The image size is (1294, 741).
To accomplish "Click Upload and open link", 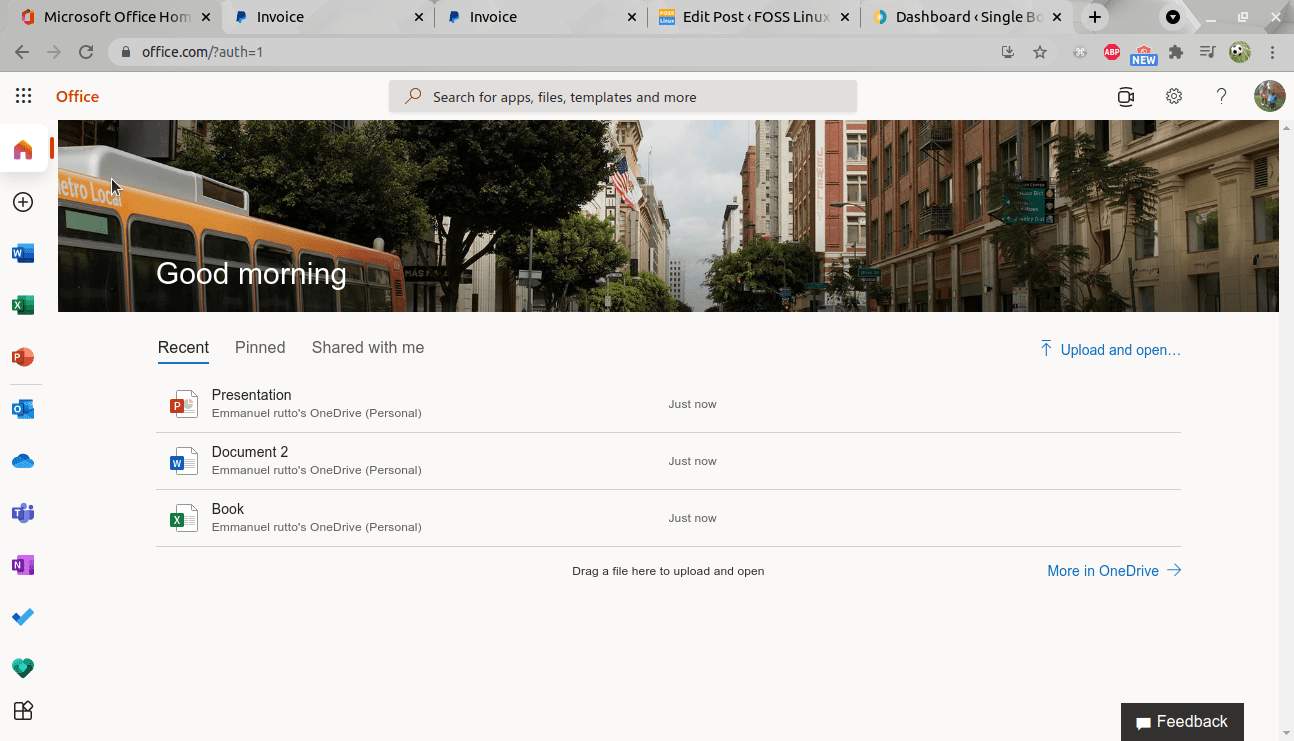I will tap(1110, 350).
